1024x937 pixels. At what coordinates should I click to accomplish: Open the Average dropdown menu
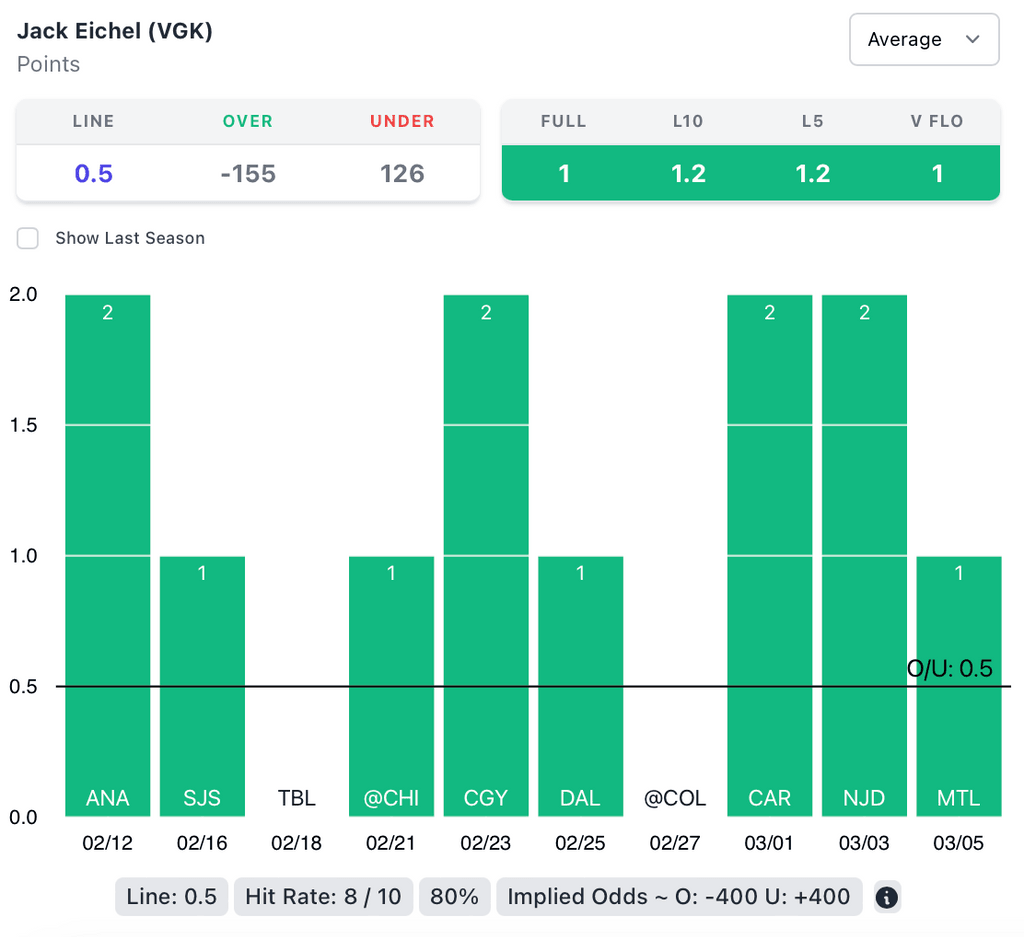923,40
